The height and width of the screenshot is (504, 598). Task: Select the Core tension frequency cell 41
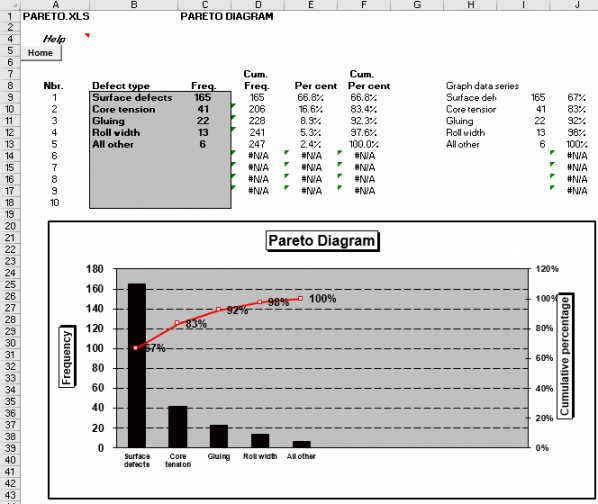coord(203,109)
